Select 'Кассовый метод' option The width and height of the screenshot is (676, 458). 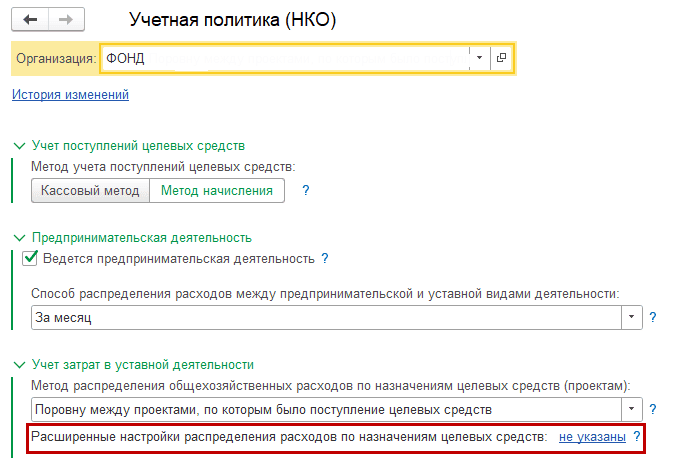90,190
